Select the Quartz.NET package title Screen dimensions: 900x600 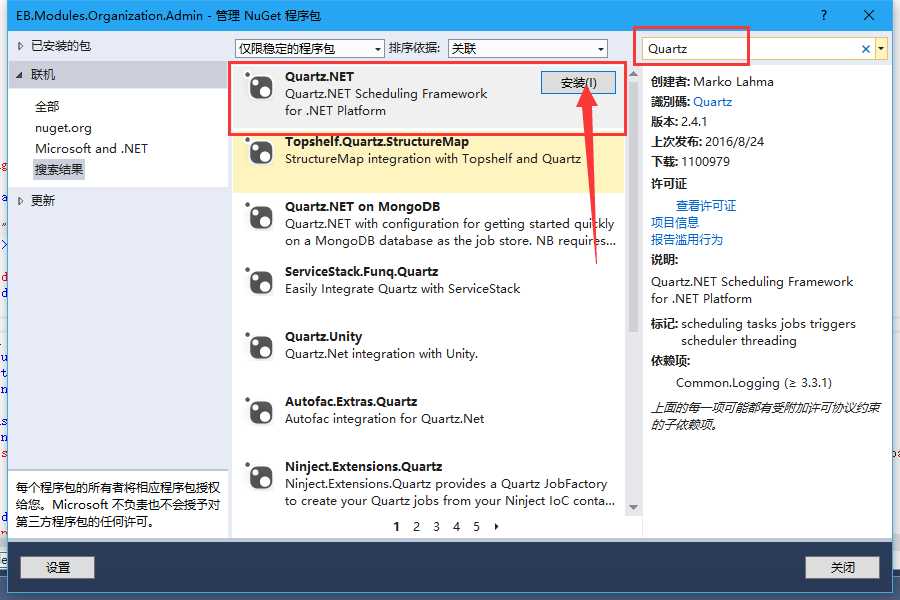319,76
